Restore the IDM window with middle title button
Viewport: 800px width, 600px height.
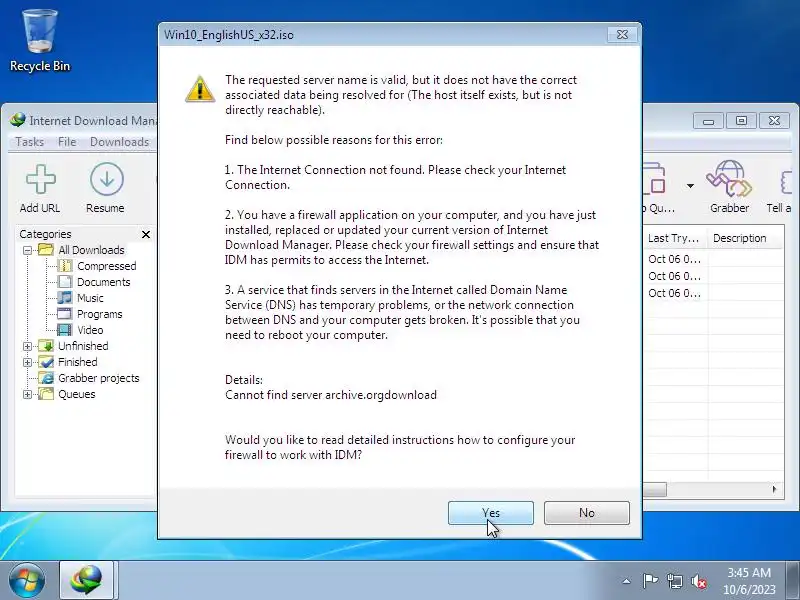point(741,121)
